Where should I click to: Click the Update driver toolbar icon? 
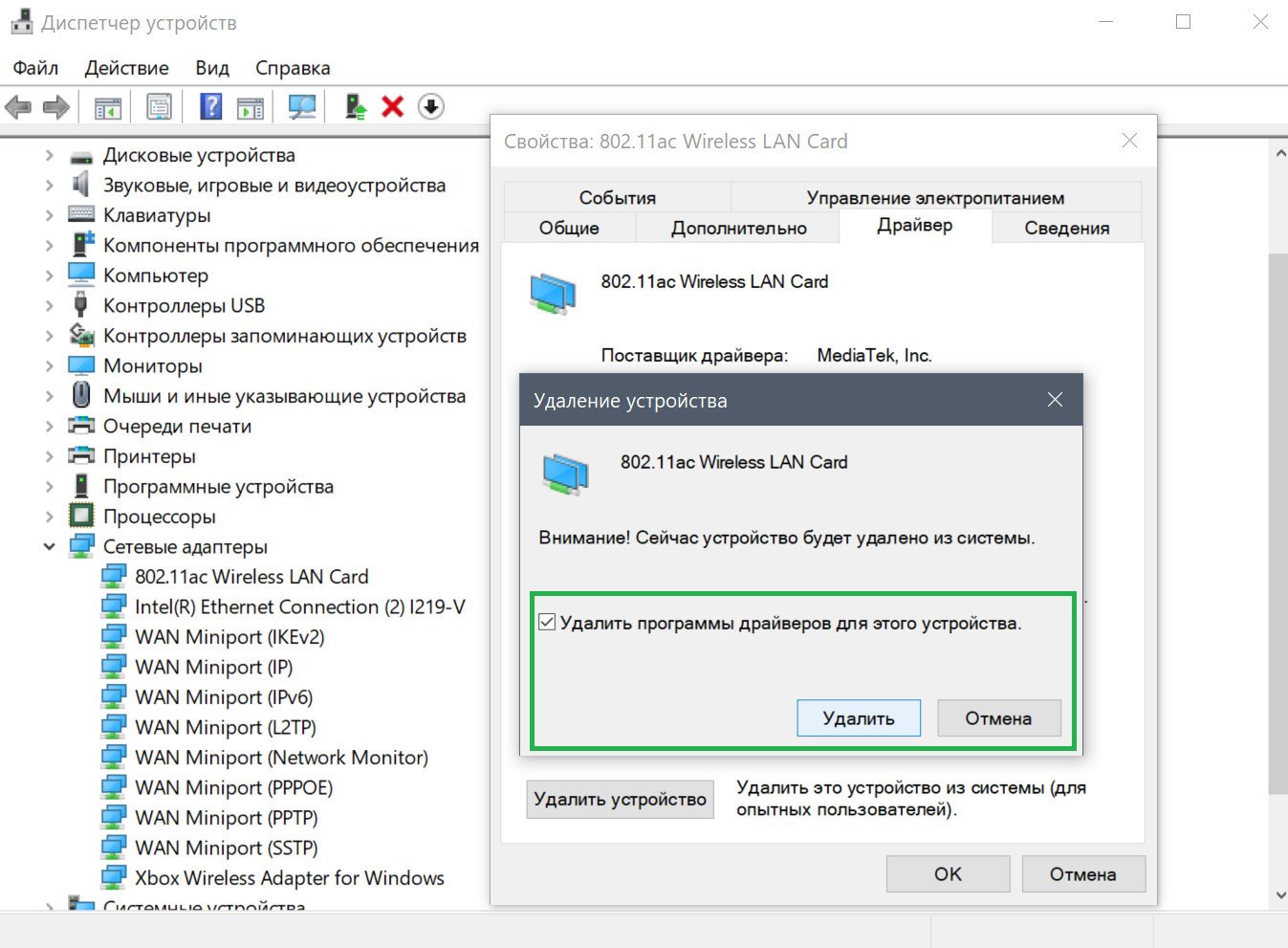pos(356,106)
